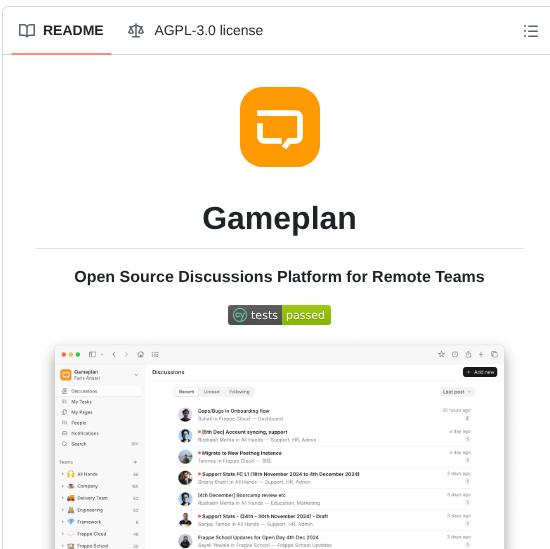Click the small Gameplan icon in the sidebar
This screenshot has width=550, height=549.
tap(66, 375)
